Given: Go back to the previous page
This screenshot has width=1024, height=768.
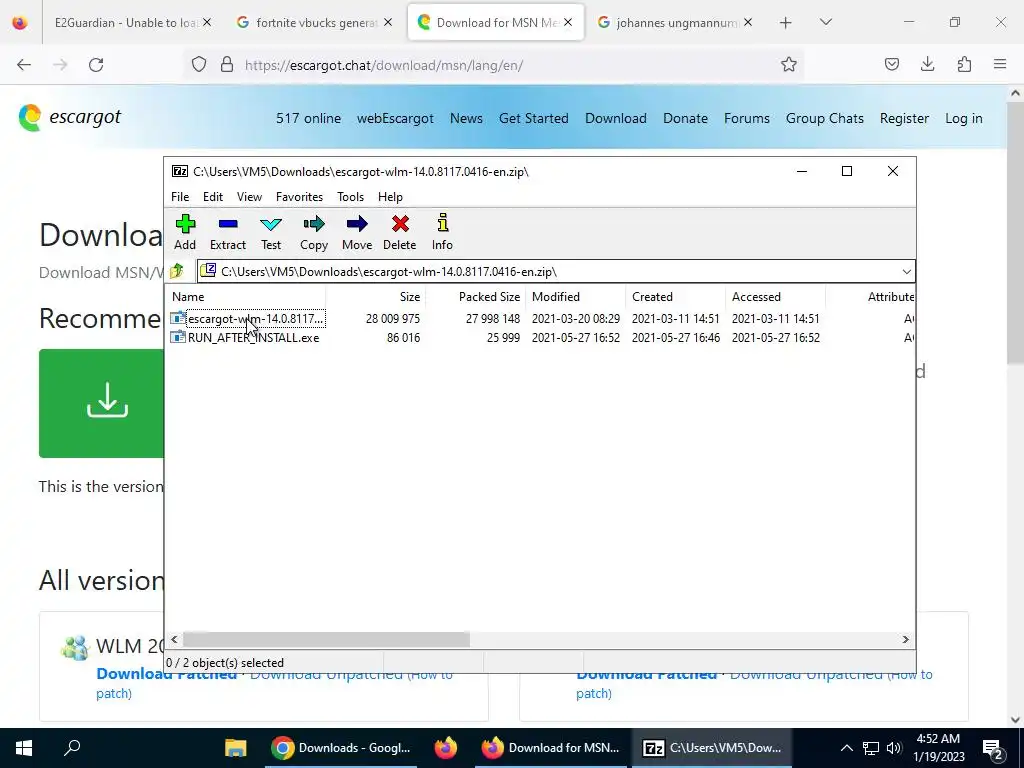Looking at the screenshot, I should (x=24, y=65).
